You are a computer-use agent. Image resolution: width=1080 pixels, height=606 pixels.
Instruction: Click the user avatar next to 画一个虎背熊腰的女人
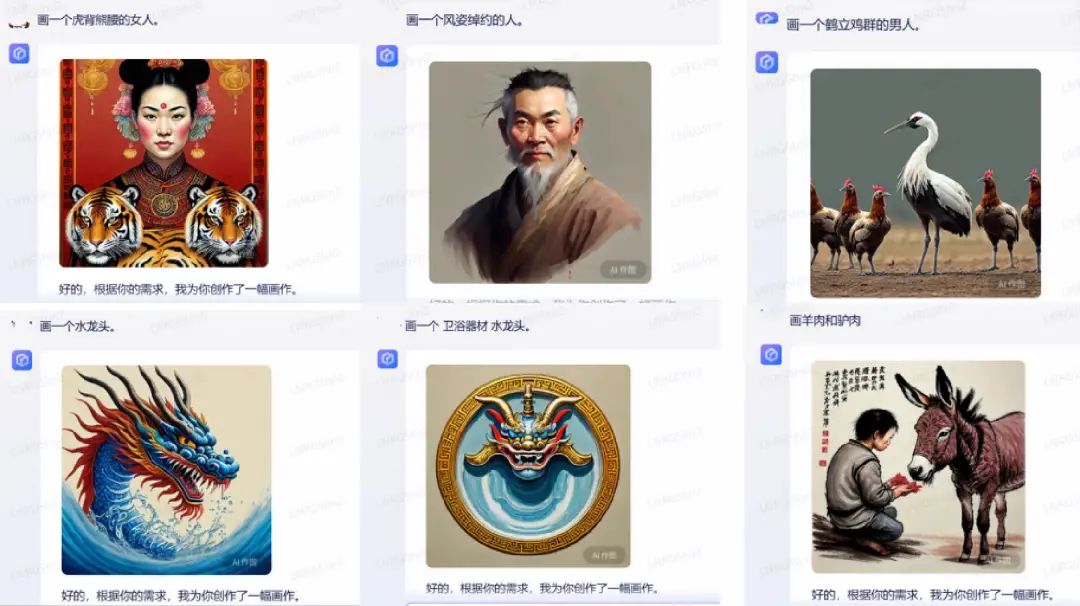pyautogui.click(x=19, y=24)
